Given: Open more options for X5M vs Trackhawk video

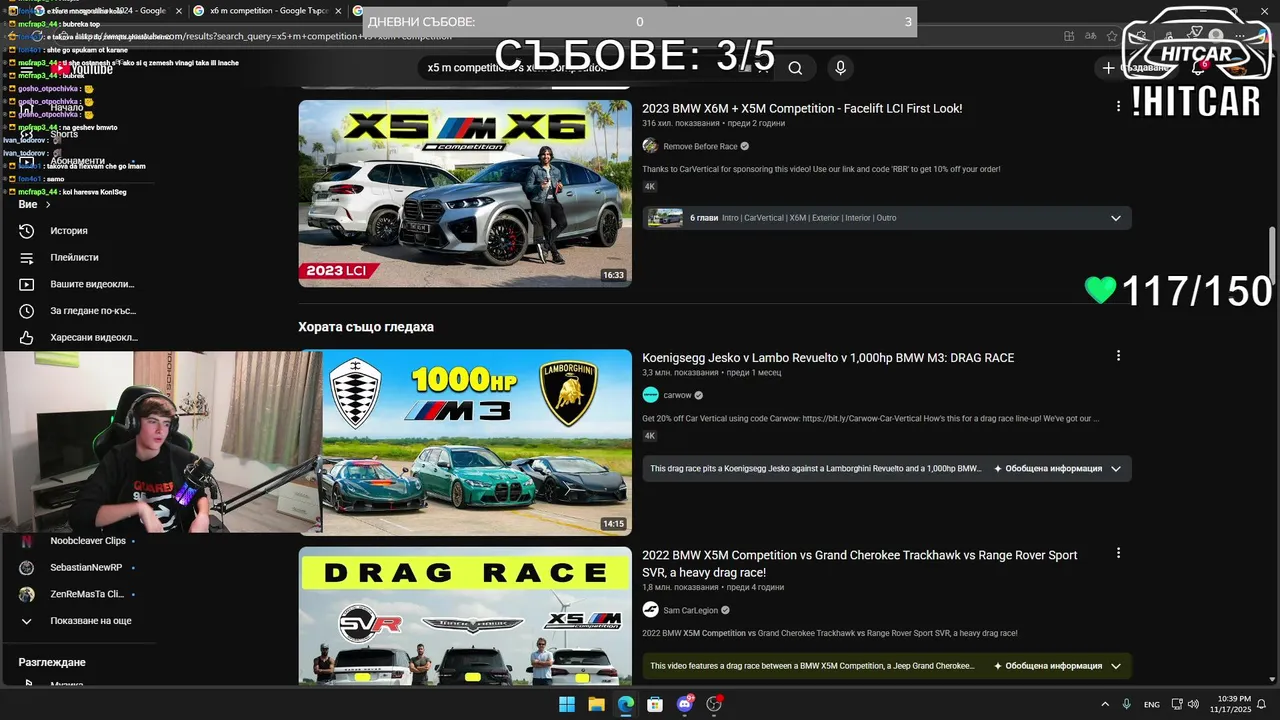Looking at the screenshot, I should click(x=1118, y=553).
